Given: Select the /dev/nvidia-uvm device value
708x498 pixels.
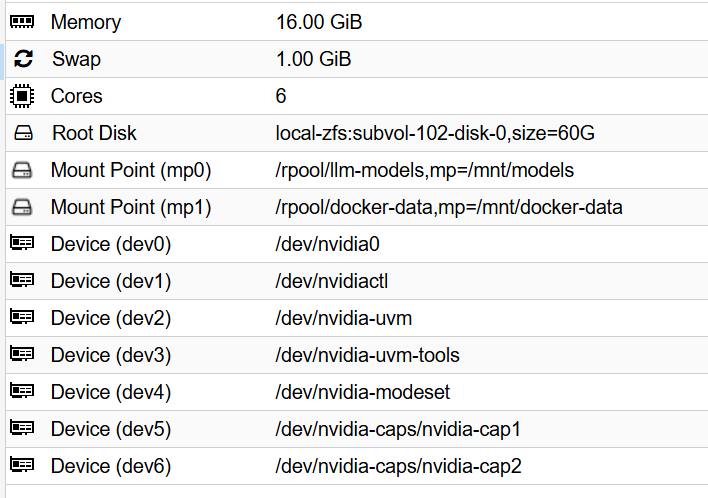Looking at the screenshot, I should click(344, 318).
